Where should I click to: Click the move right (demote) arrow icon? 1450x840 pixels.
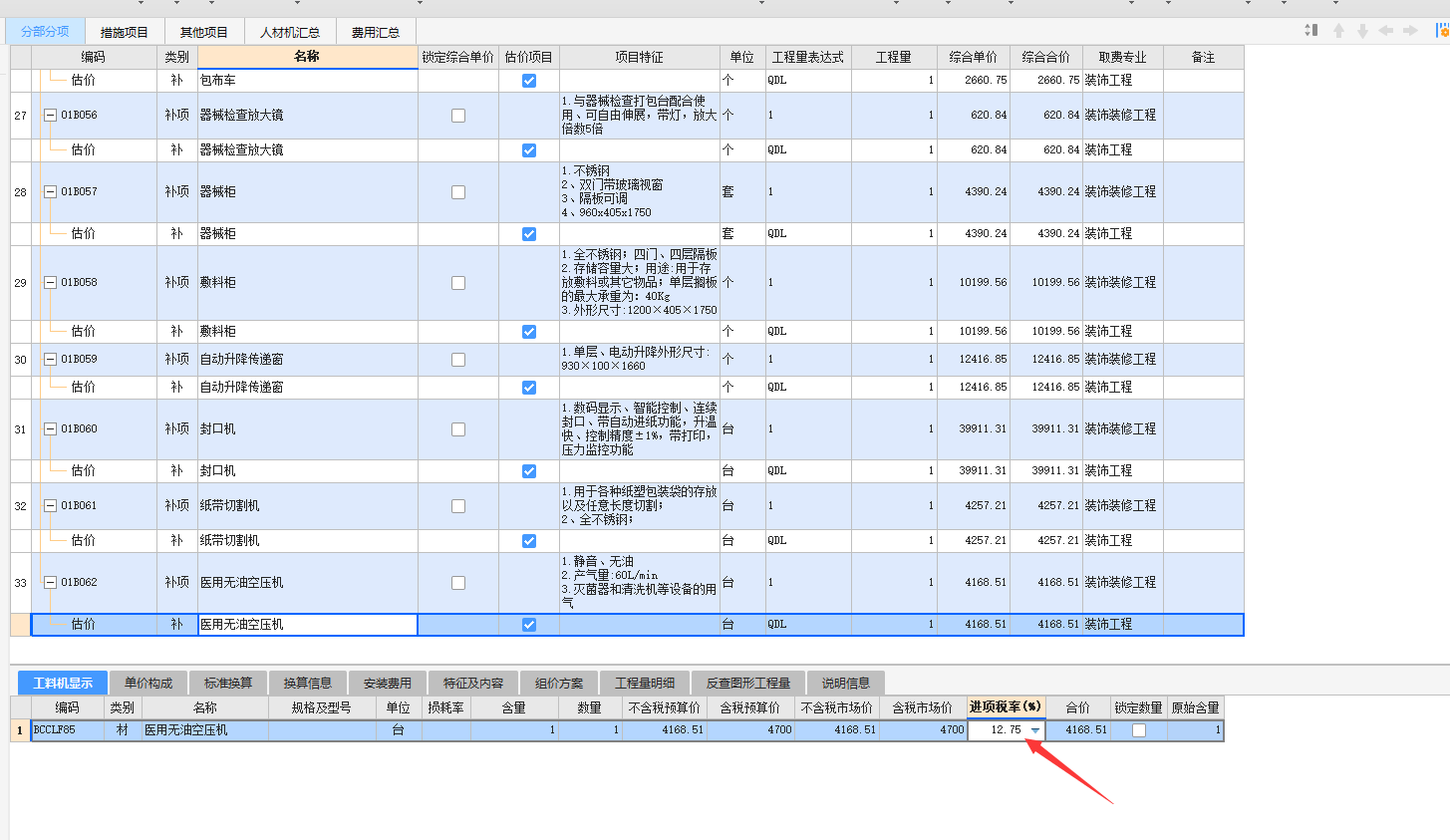pos(1410,31)
